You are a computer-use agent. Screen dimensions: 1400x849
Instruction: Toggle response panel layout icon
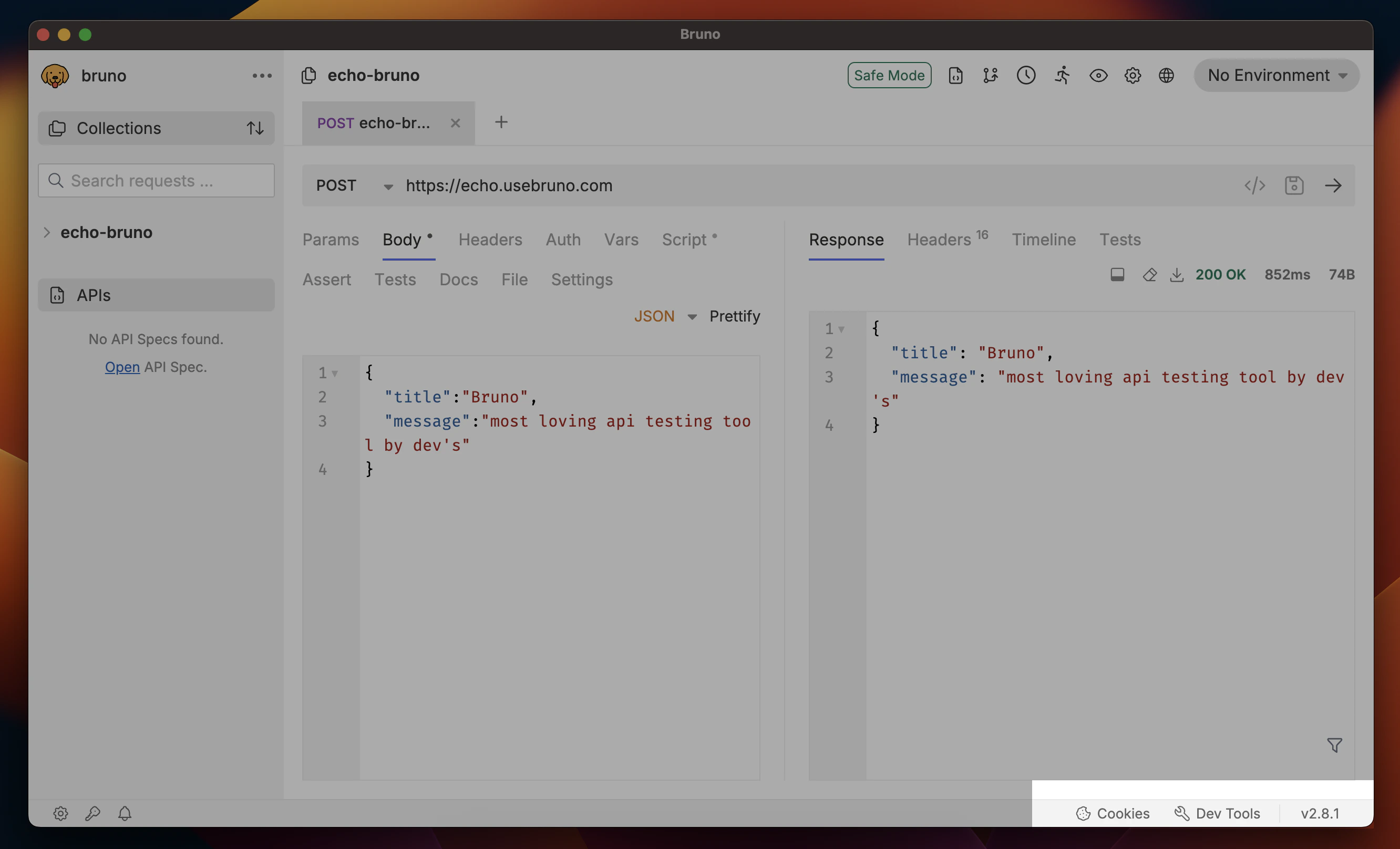pos(1117,274)
